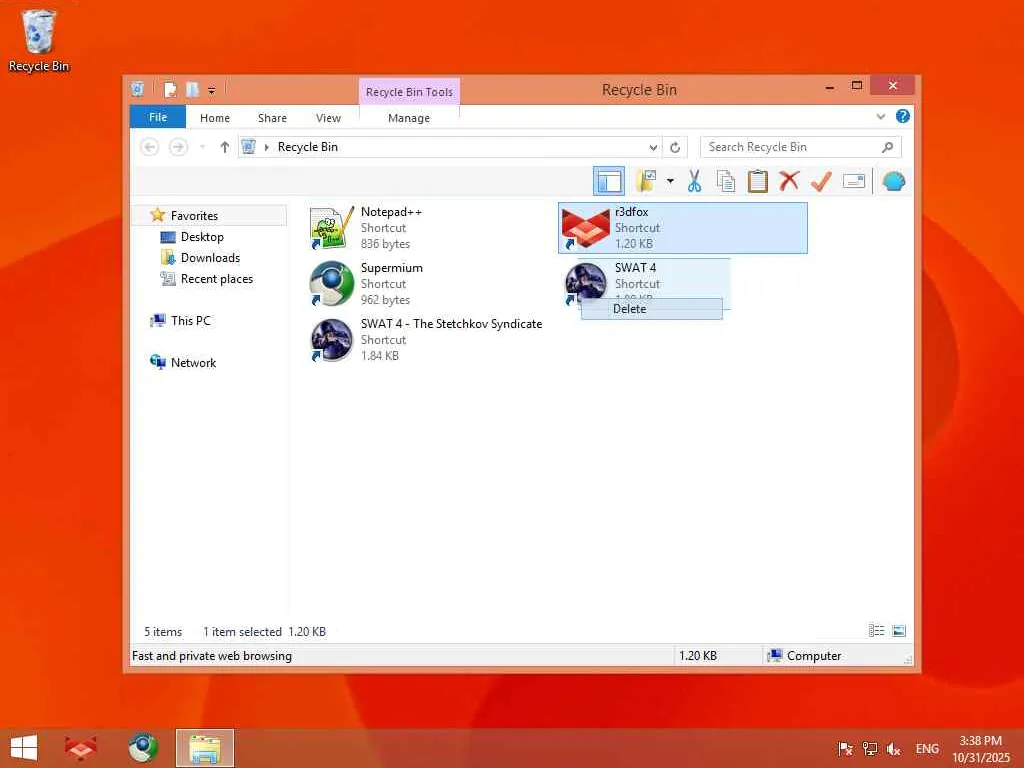Select the Supermium shortcut item
This screenshot has width=1024, height=768.
pyautogui.click(x=366, y=283)
